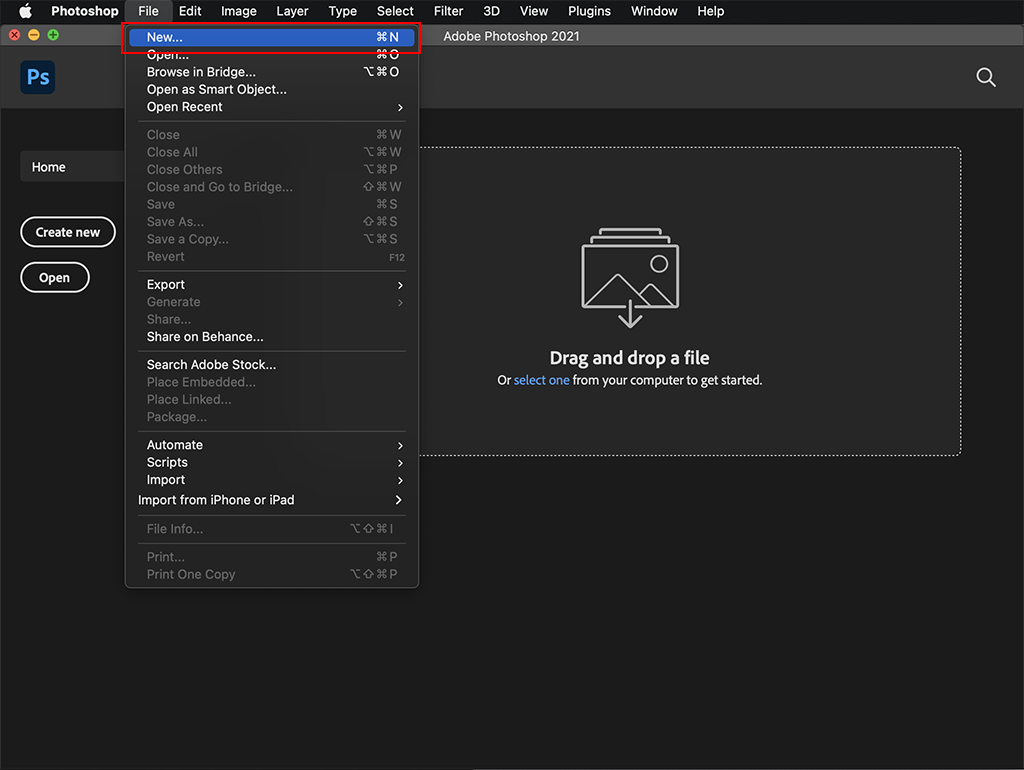Choose Open... from the File menu
Screen dimensions: 1024x770
(x=272, y=55)
